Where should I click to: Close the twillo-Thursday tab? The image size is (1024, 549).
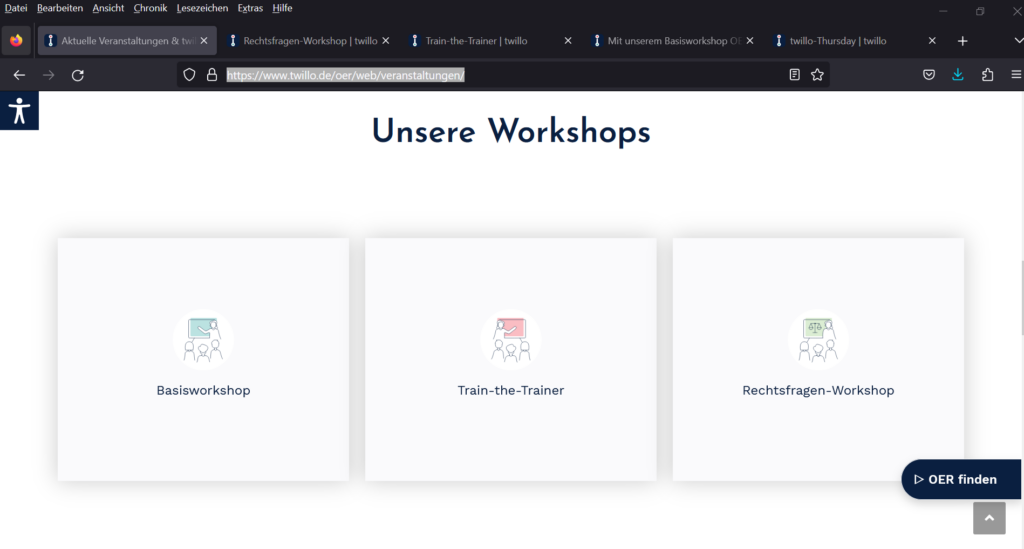[x=932, y=40]
